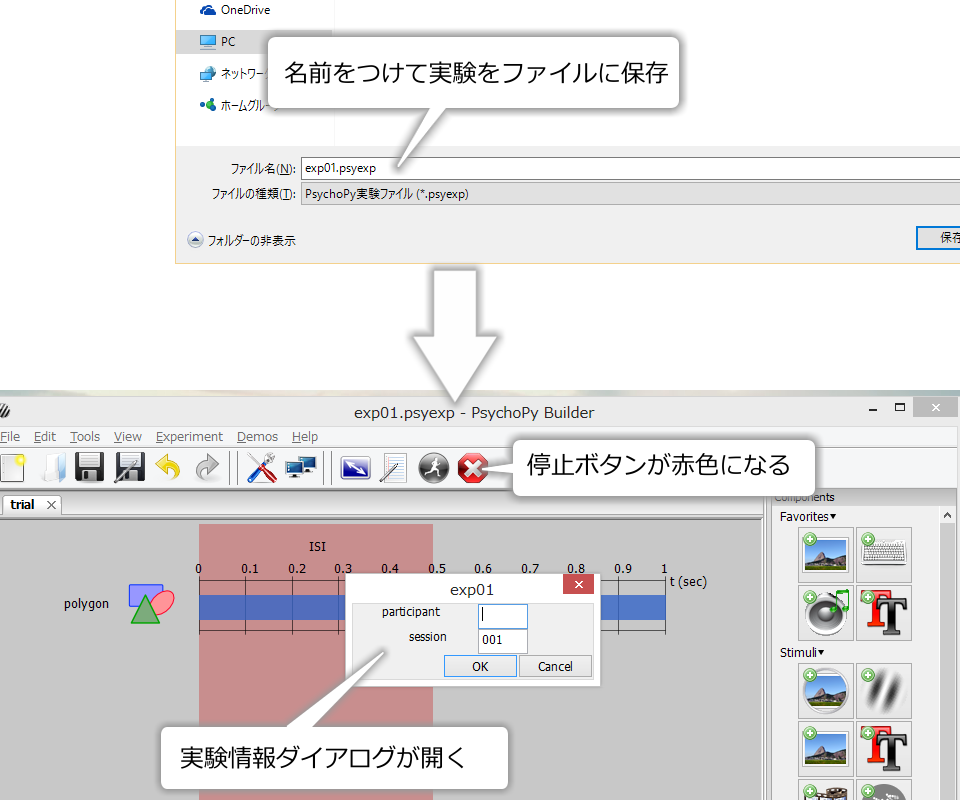This screenshot has height=800, width=960.
Task: Redo the last action
Action: coord(208,468)
